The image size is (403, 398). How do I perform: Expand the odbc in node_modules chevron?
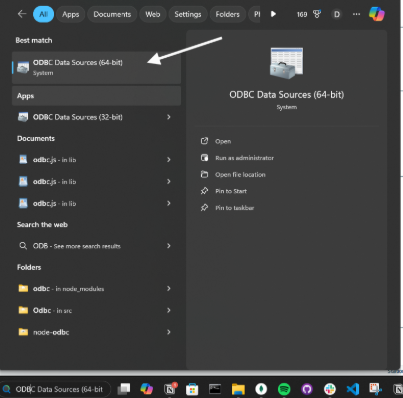169,289
